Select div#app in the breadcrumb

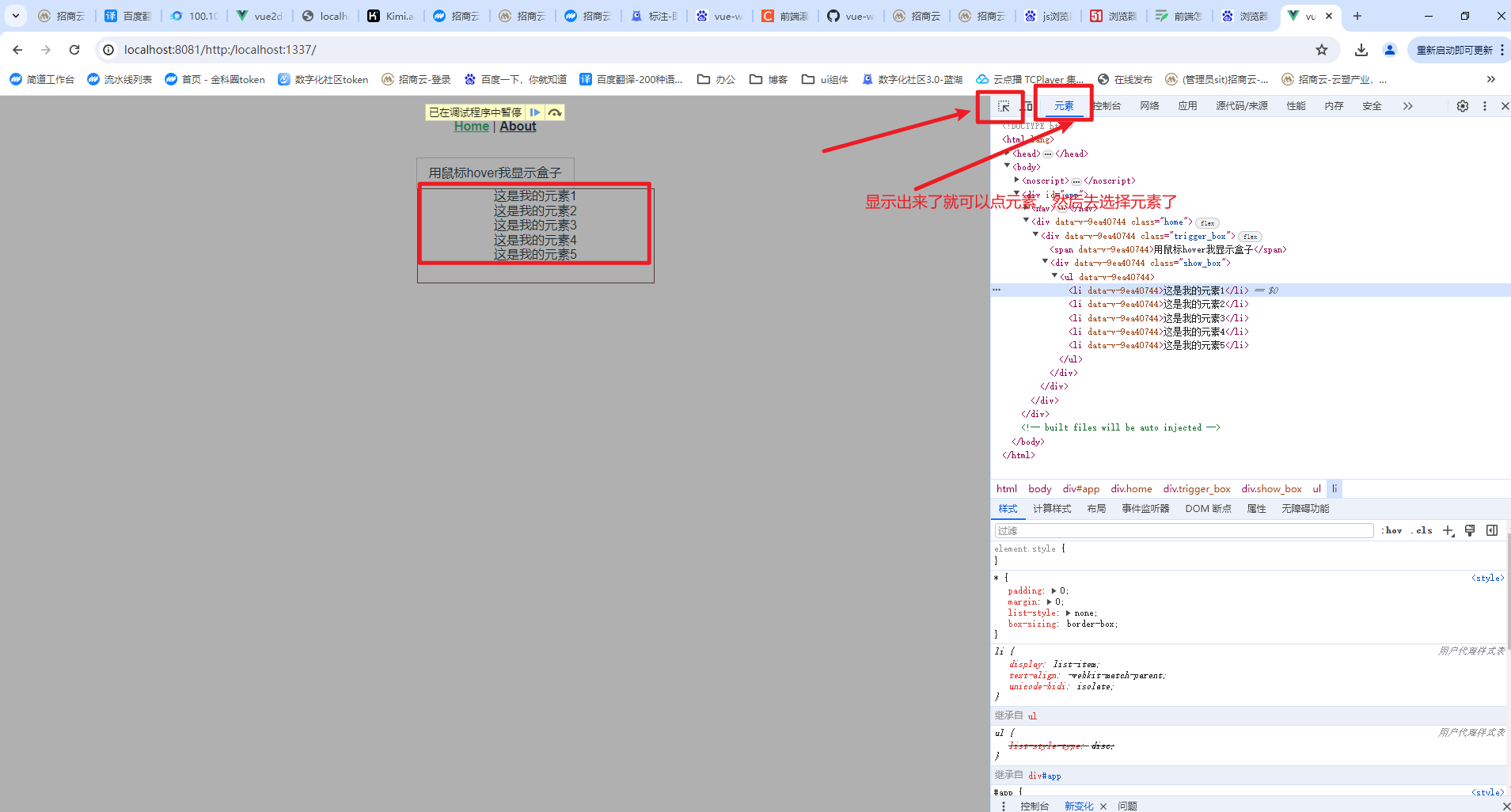(x=1081, y=489)
